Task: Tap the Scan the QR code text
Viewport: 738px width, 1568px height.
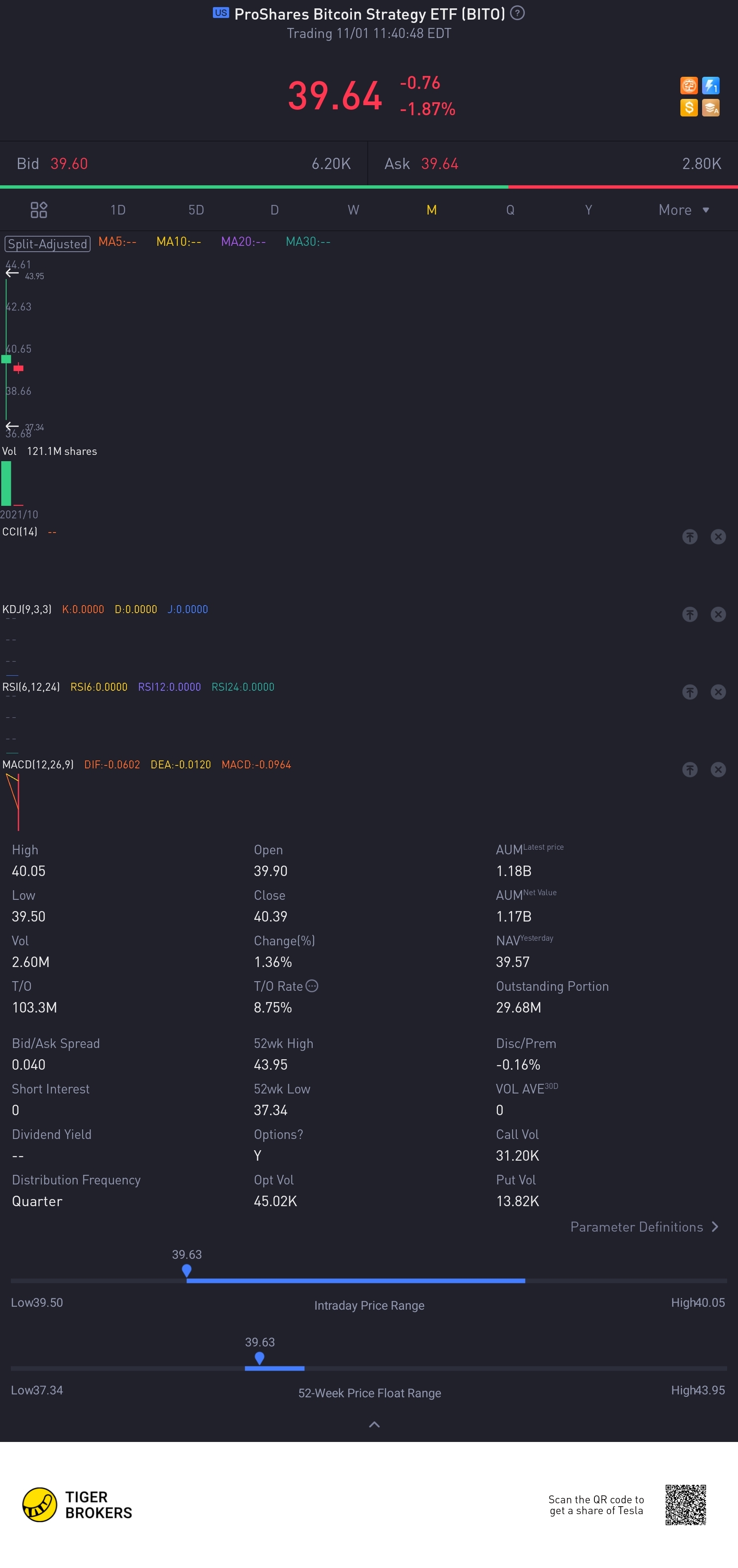Action: (596, 1505)
